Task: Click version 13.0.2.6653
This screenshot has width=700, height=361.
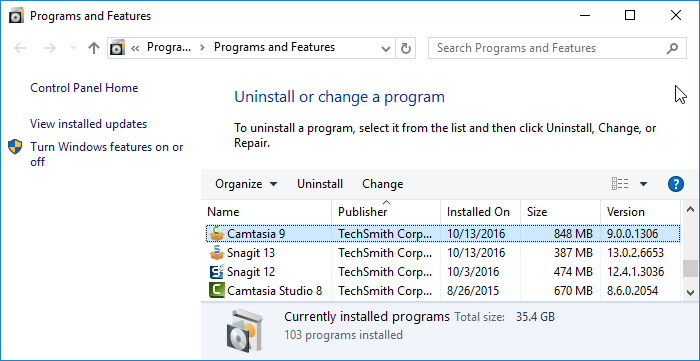Action: pos(636,253)
